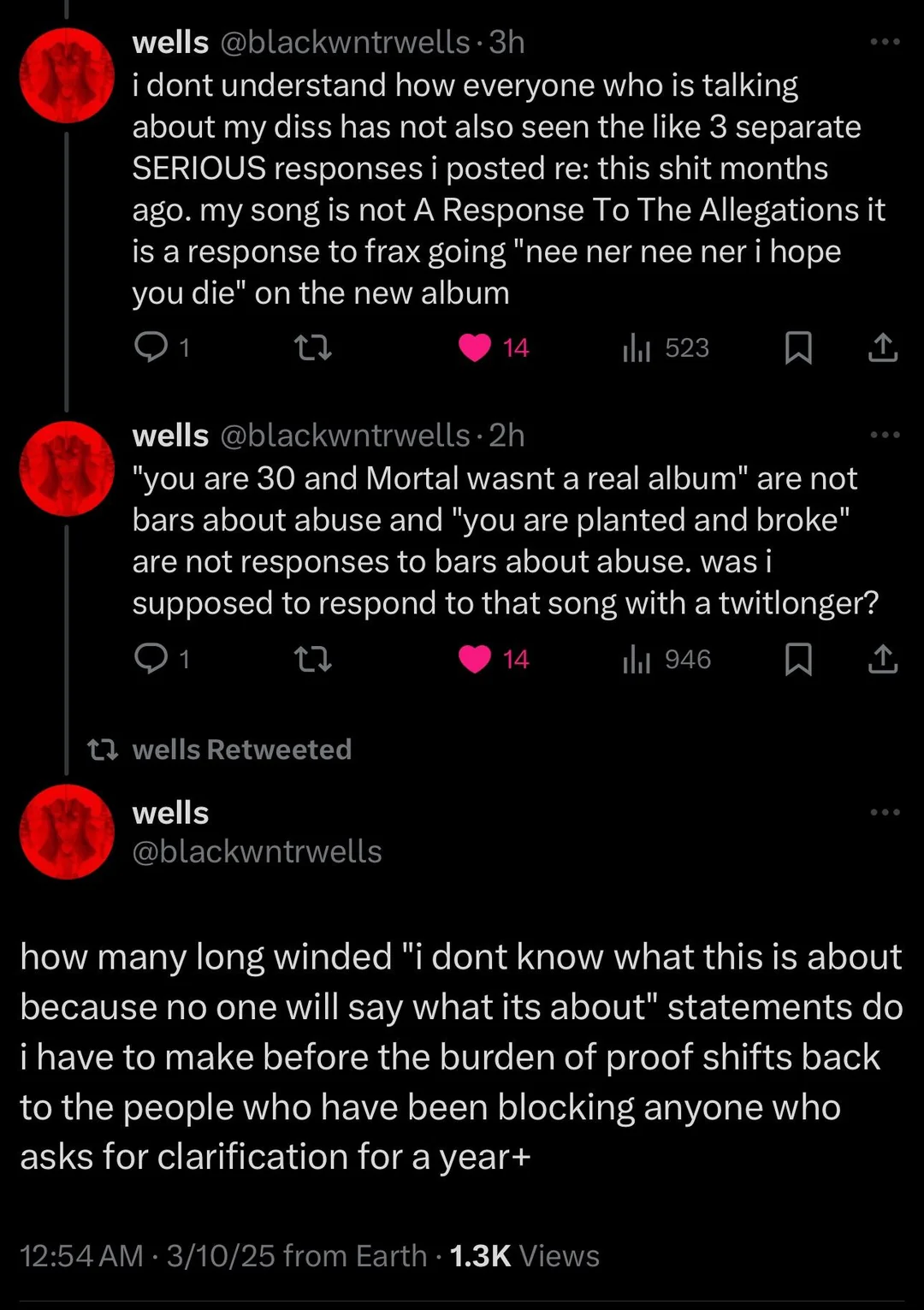Retweet the 3h tweet about the diss
This screenshot has width=924, height=1310.
[x=312, y=347]
